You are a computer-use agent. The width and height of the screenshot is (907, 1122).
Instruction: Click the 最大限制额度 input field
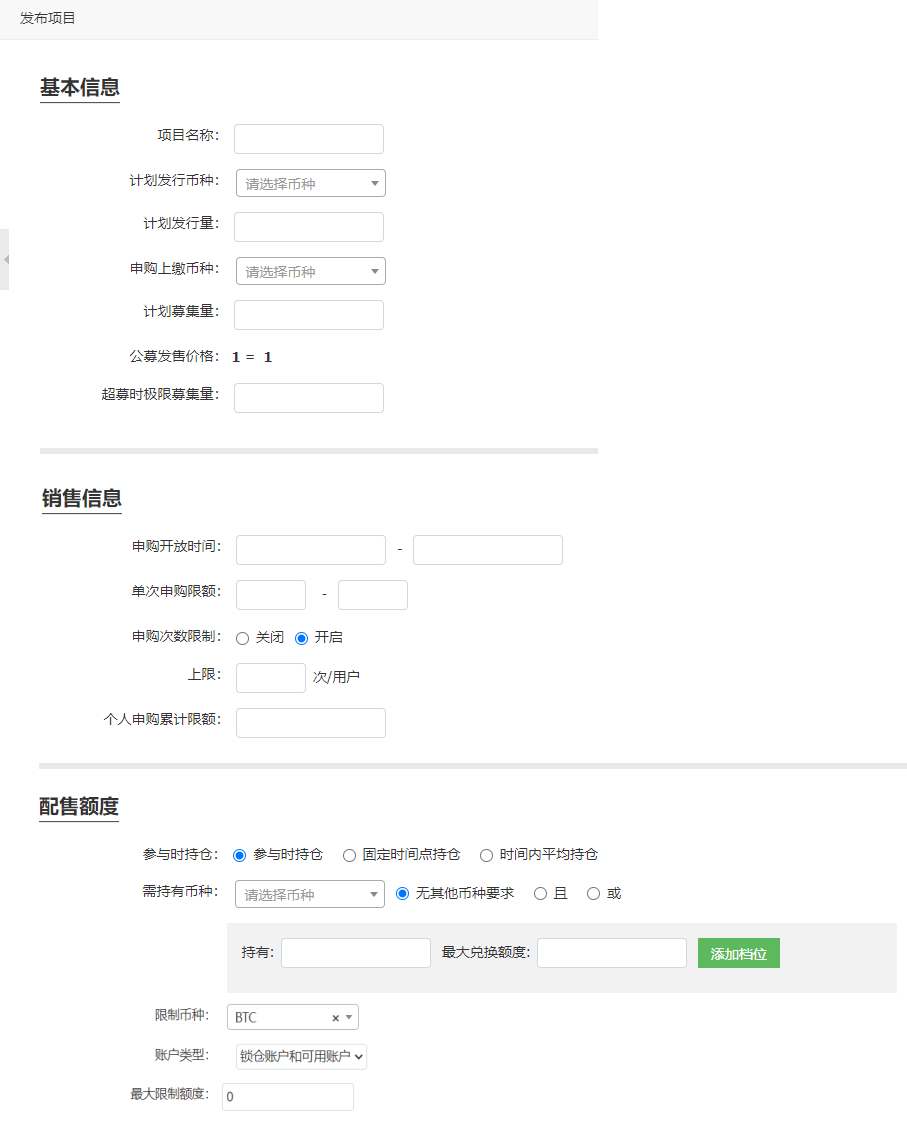288,1097
